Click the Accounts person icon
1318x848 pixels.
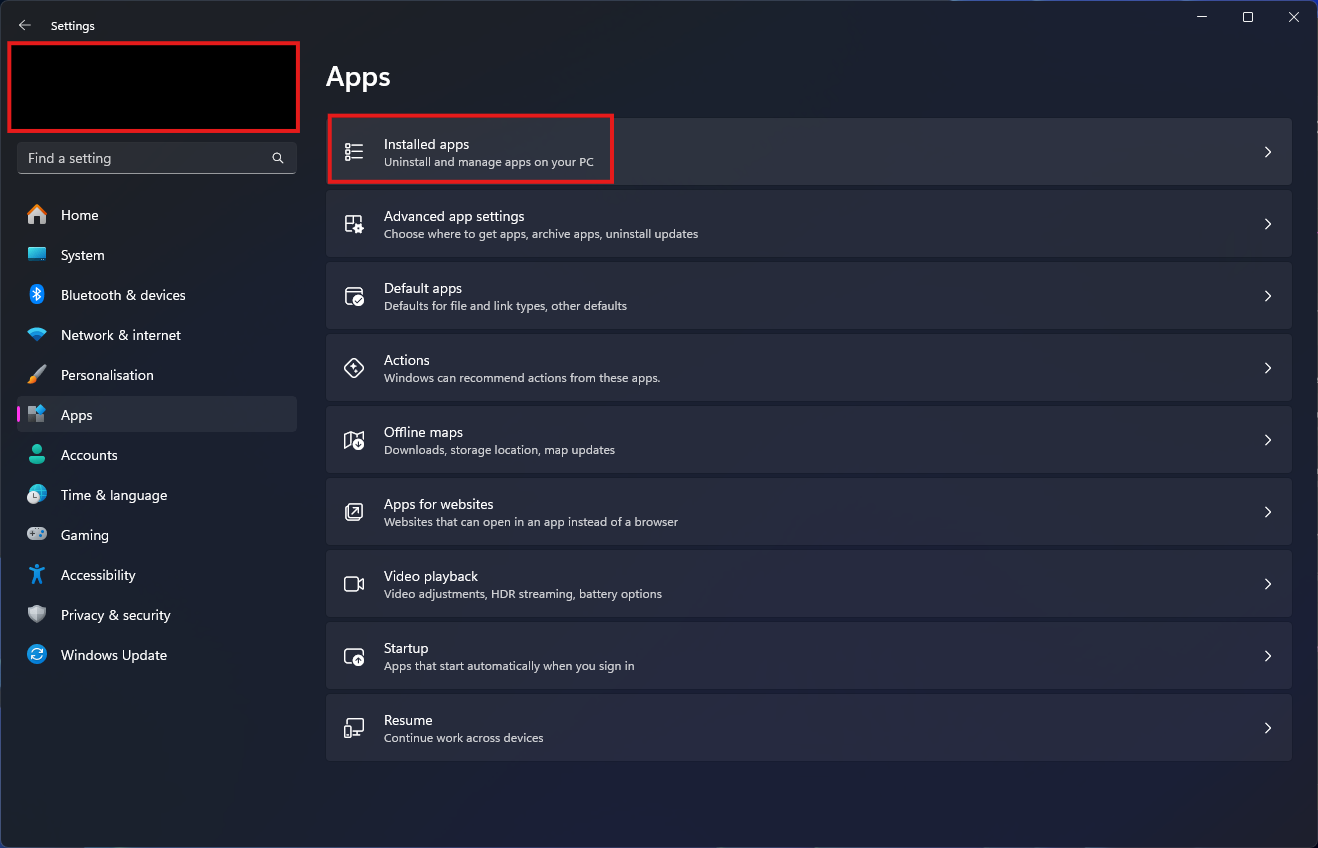[37, 455]
